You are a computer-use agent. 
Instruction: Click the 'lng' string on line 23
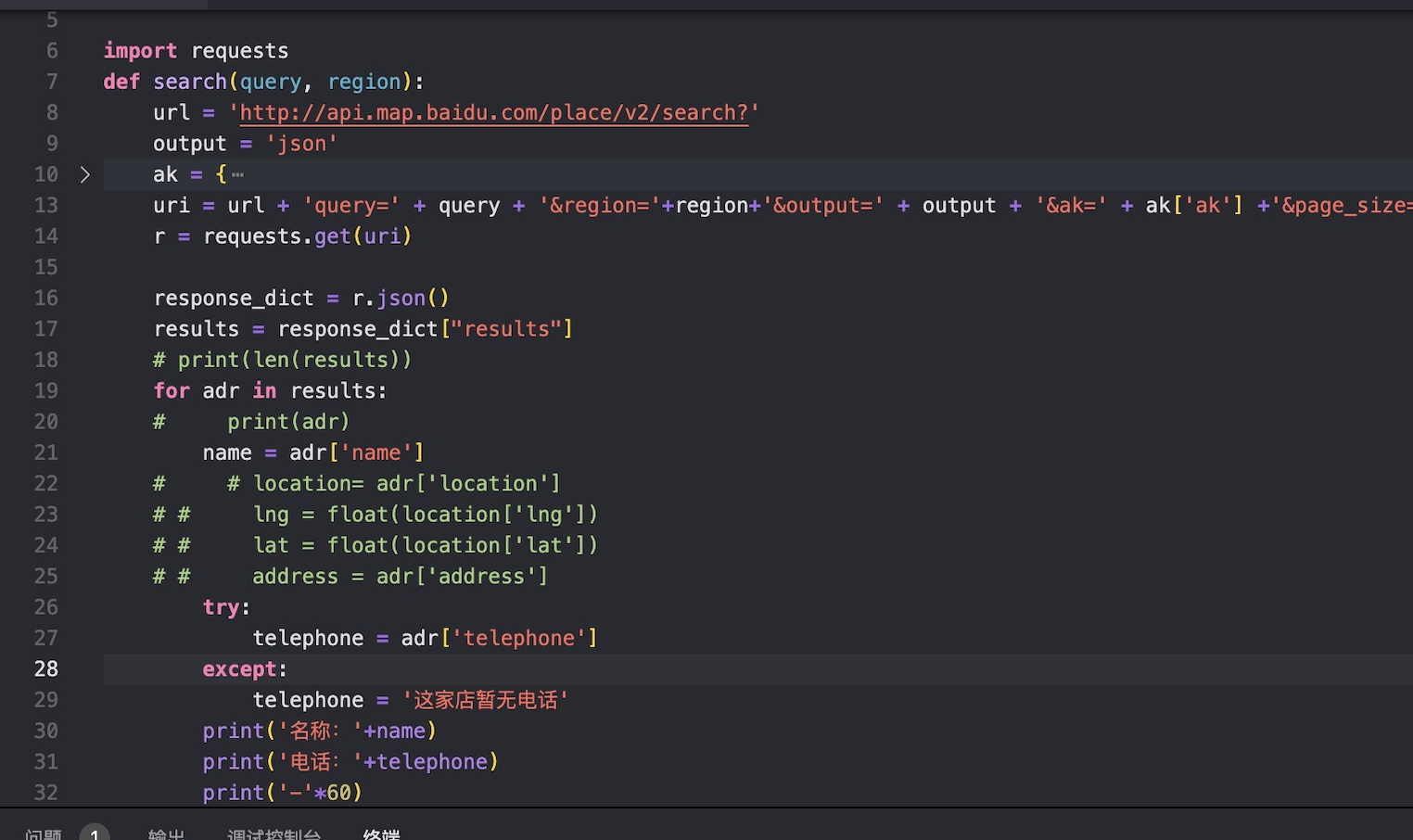point(544,515)
